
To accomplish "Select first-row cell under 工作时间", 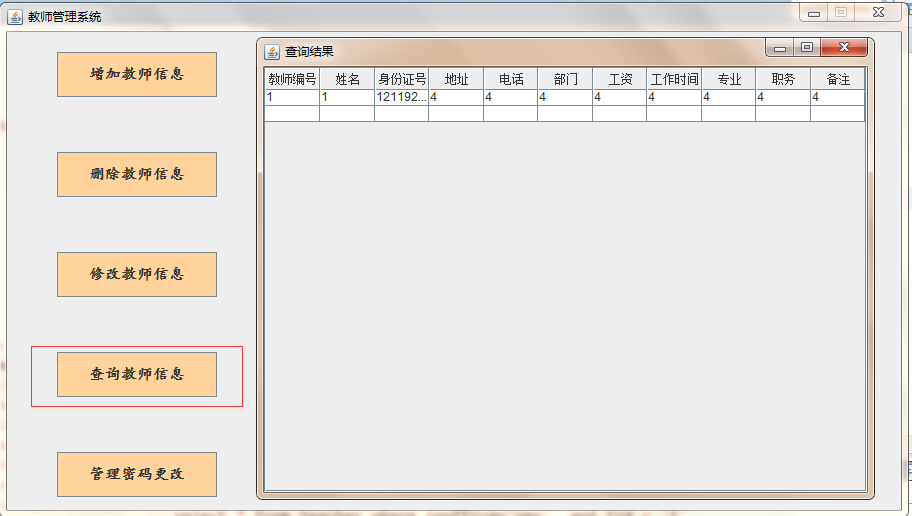I will (674, 97).
